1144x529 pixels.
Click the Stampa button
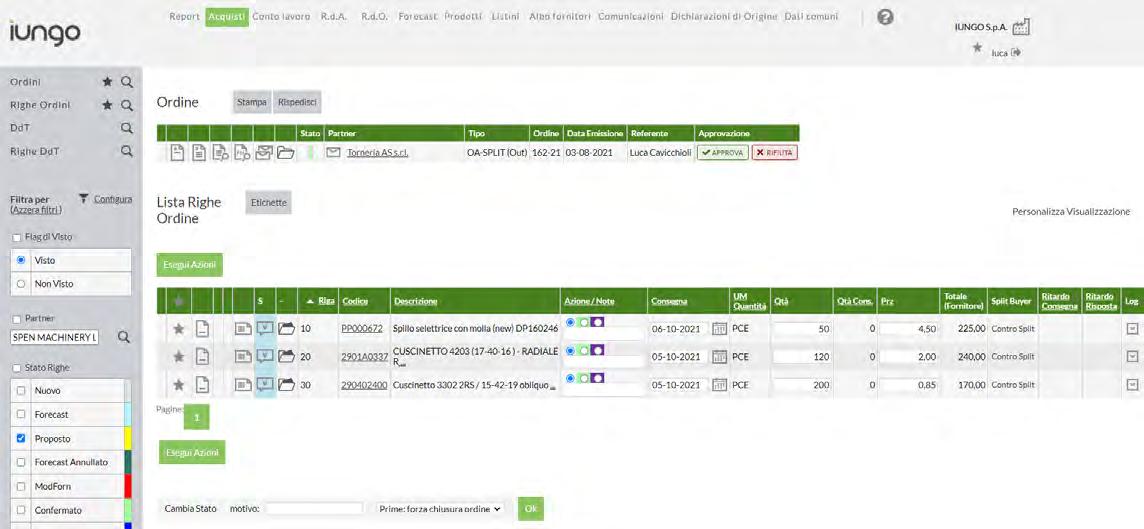pos(252,103)
